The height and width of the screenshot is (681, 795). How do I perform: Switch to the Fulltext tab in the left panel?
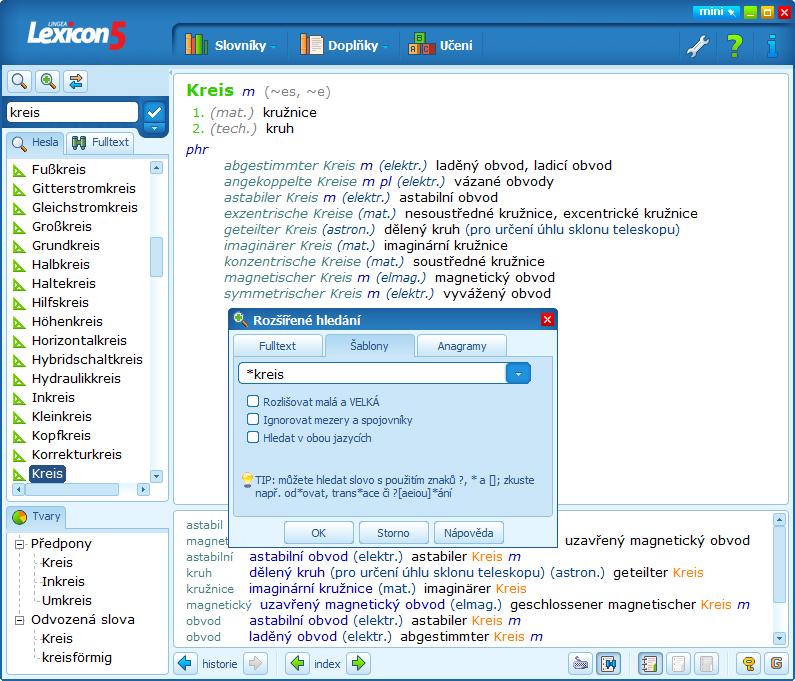coord(100,142)
